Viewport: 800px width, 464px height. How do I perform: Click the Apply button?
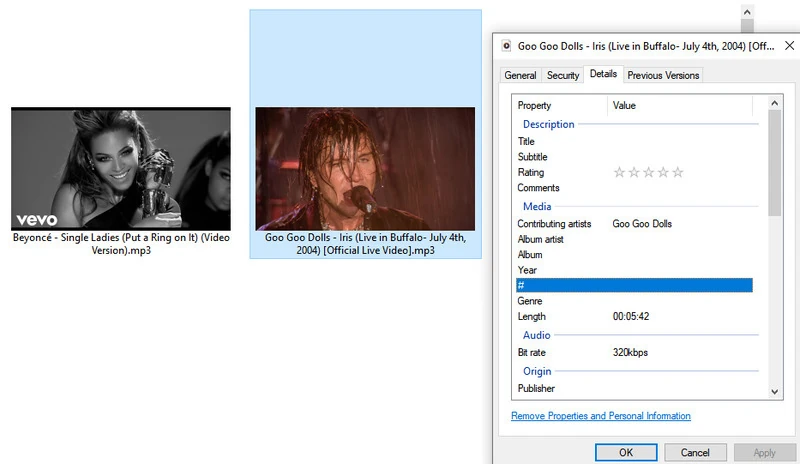tap(764, 452)
